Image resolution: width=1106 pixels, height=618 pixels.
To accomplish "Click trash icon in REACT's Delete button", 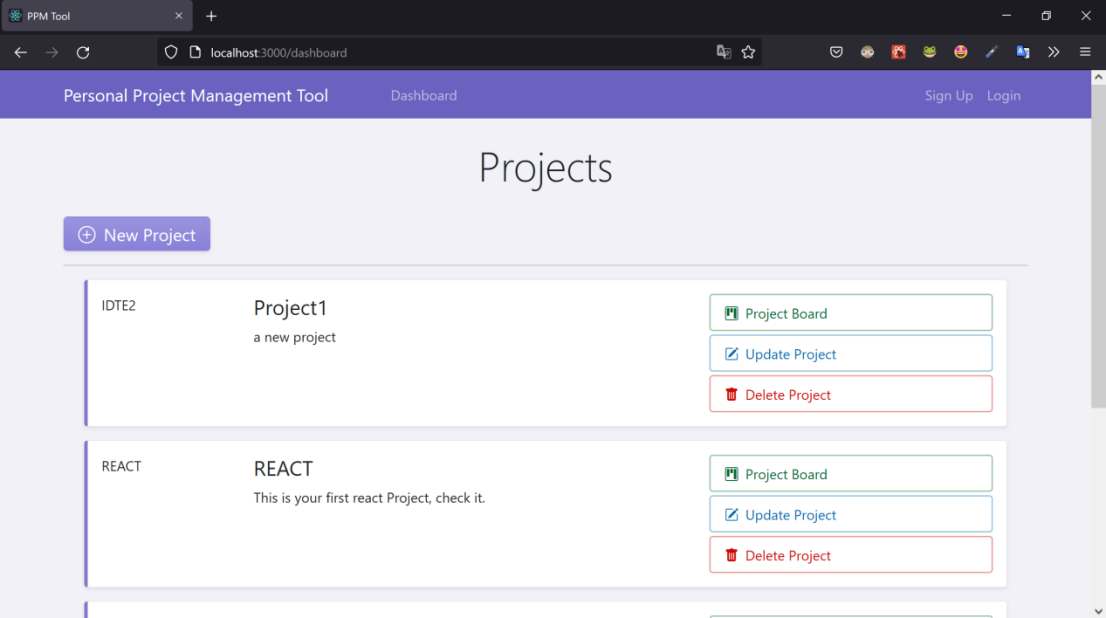I will (x=731, y=555).
